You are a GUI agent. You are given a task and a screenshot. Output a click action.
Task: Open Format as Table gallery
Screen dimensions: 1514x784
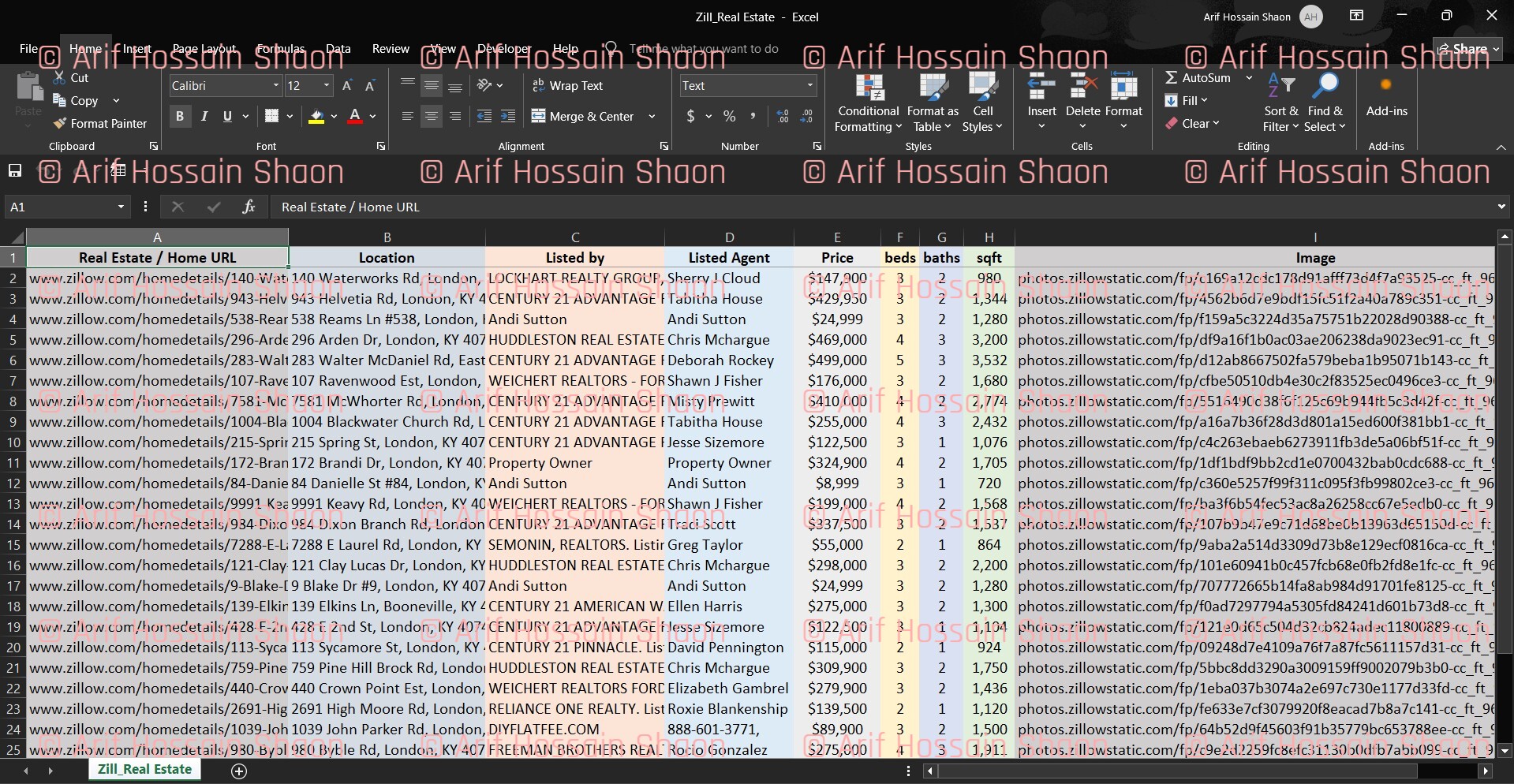(933, 88)
